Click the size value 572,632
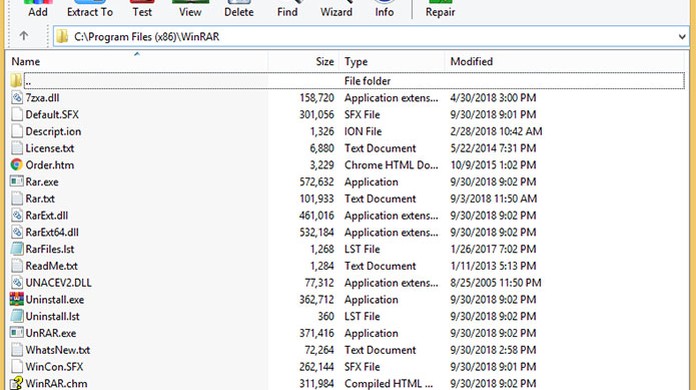This screenshot has width=696, height=390. tap(316, 182)
